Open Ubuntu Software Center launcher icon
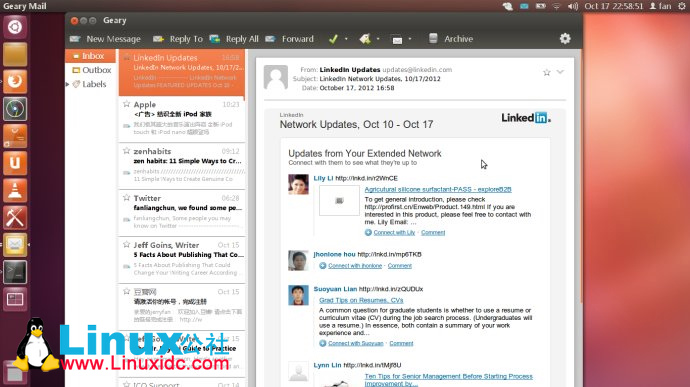Viewport: 690px width, 387px height. coord(15,136)
